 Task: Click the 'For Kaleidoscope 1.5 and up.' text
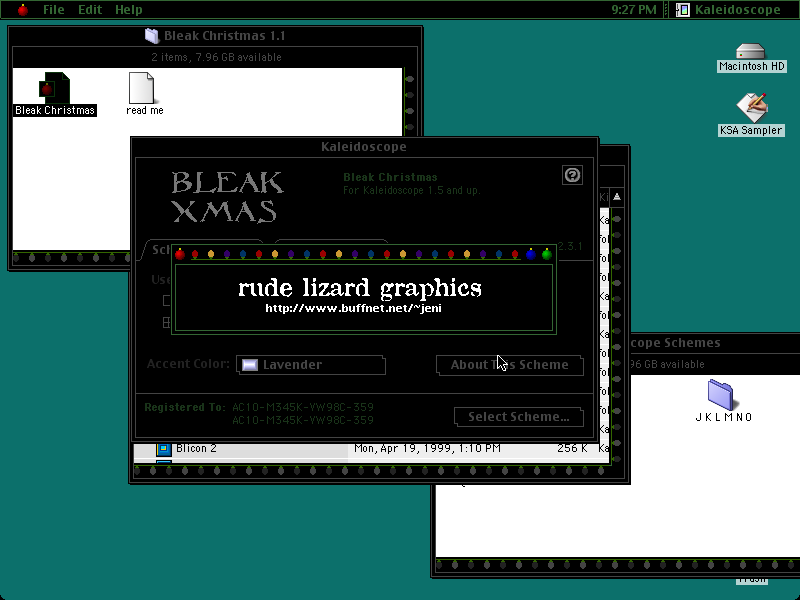point(412,190)
